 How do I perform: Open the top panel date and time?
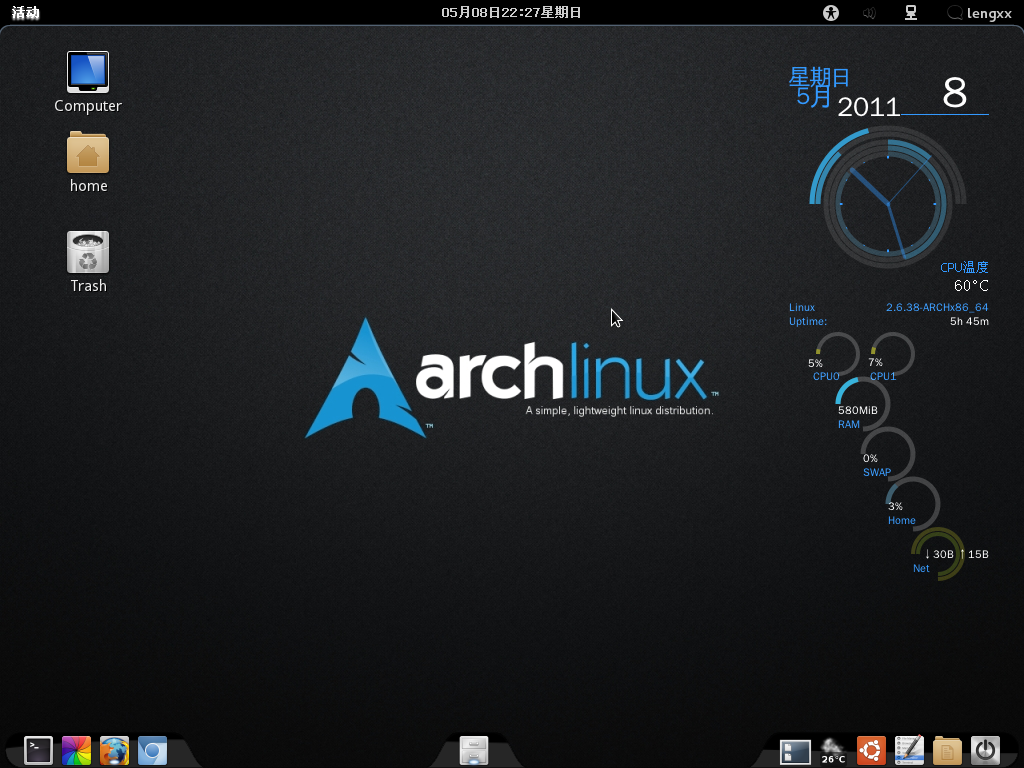pos(511,12)
